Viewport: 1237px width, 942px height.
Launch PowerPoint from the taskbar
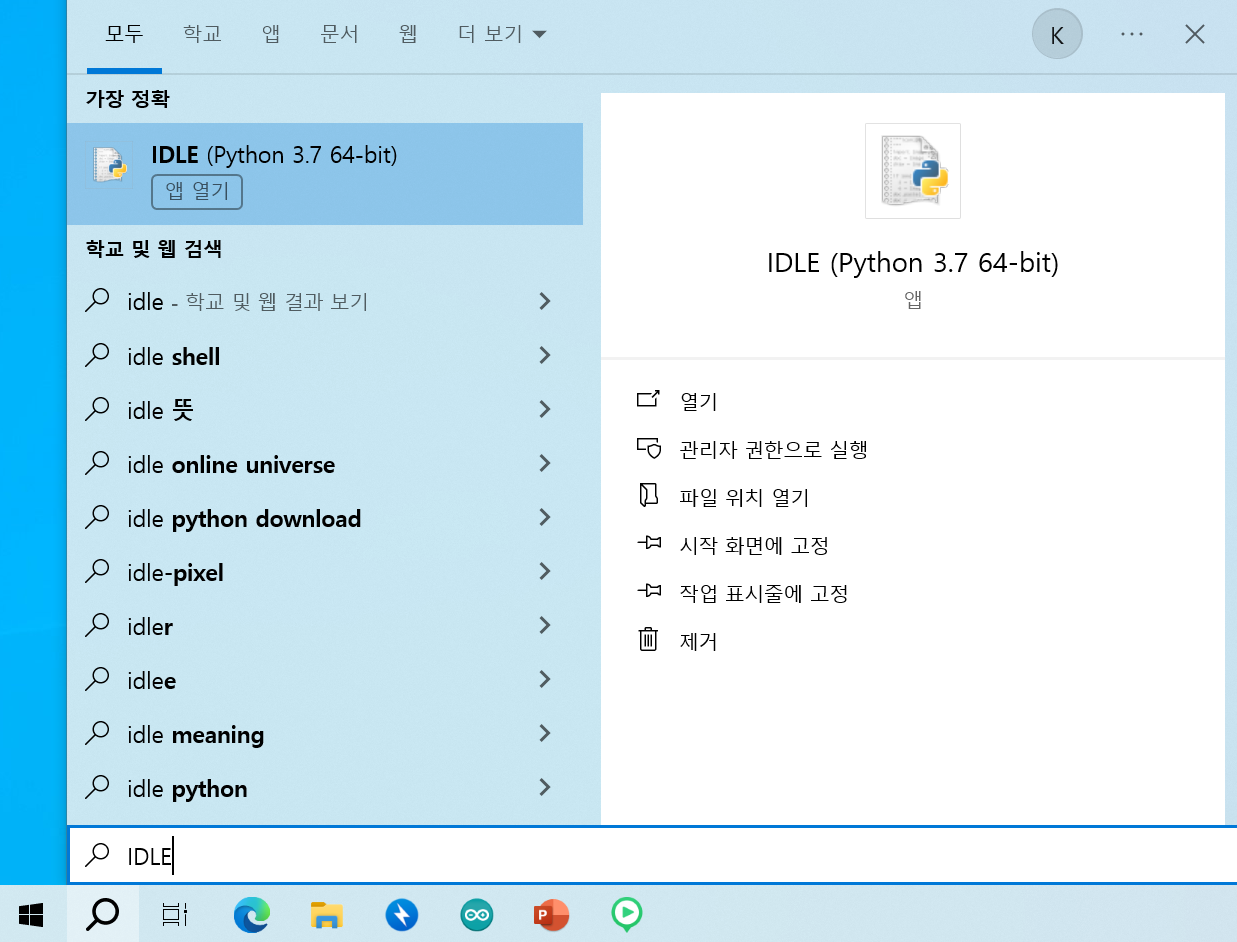click(x=551, y=914)
